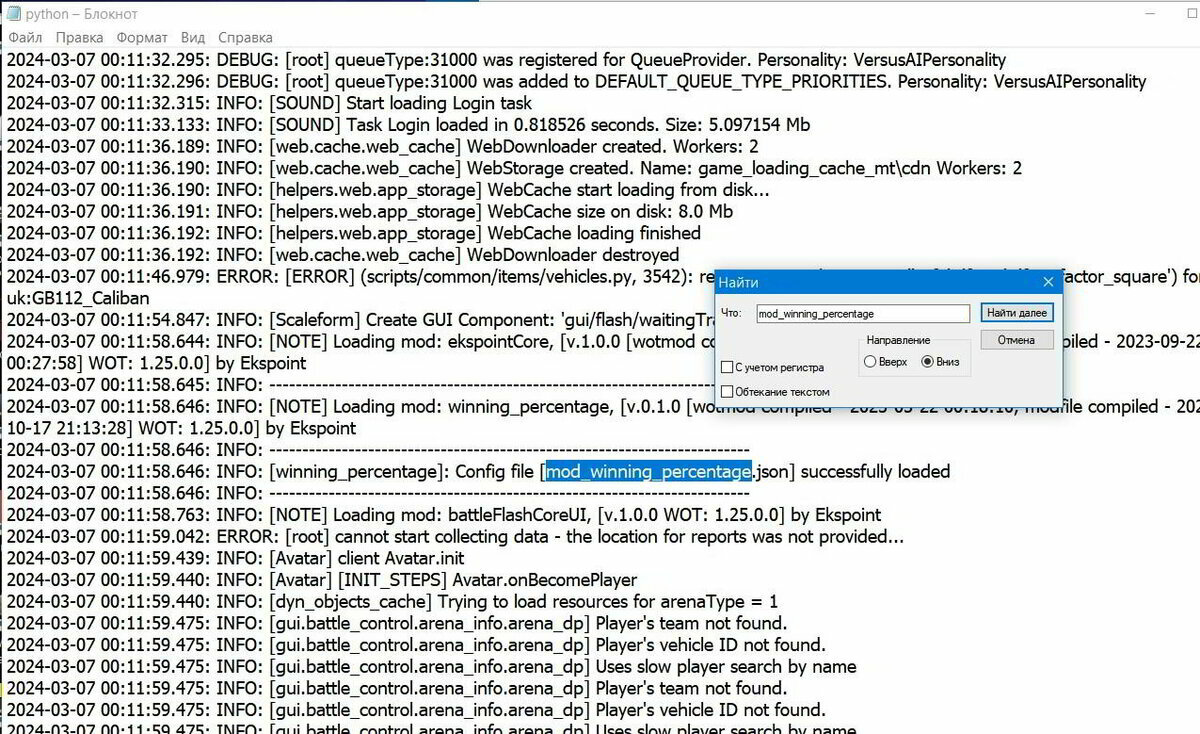Open the Справка menu

pos(245,38)
